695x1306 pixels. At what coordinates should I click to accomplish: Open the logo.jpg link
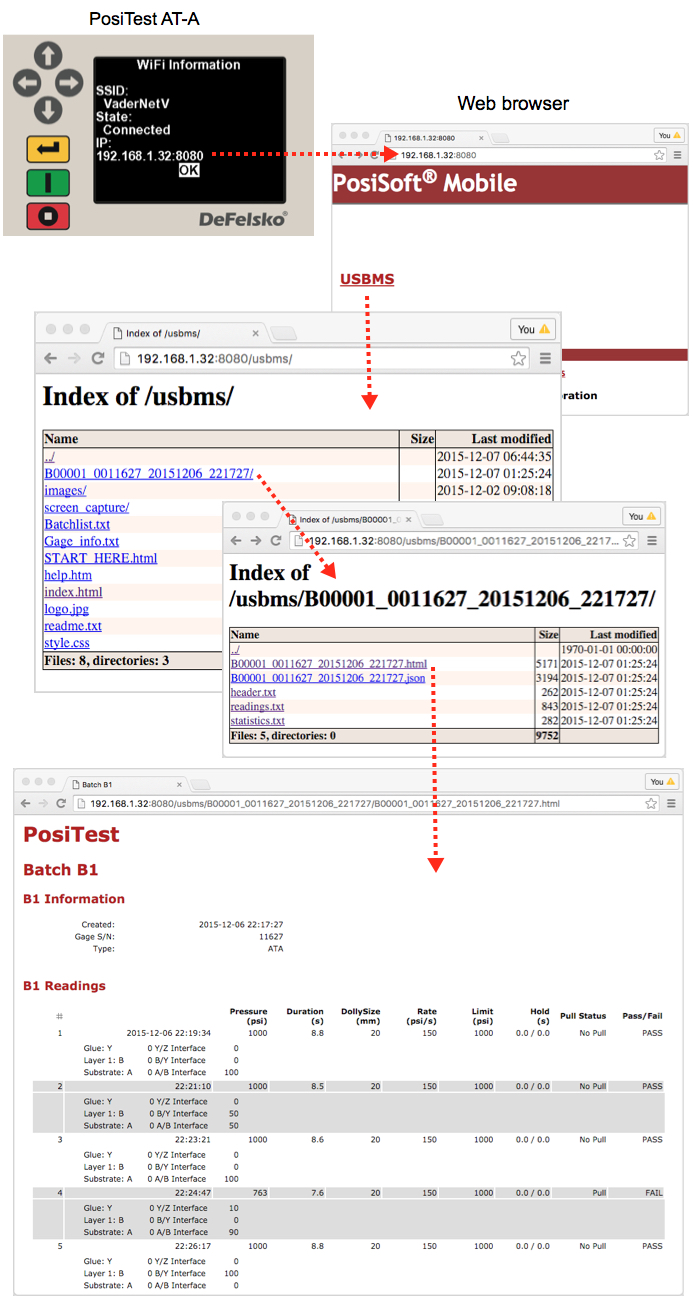coord(66,609)
